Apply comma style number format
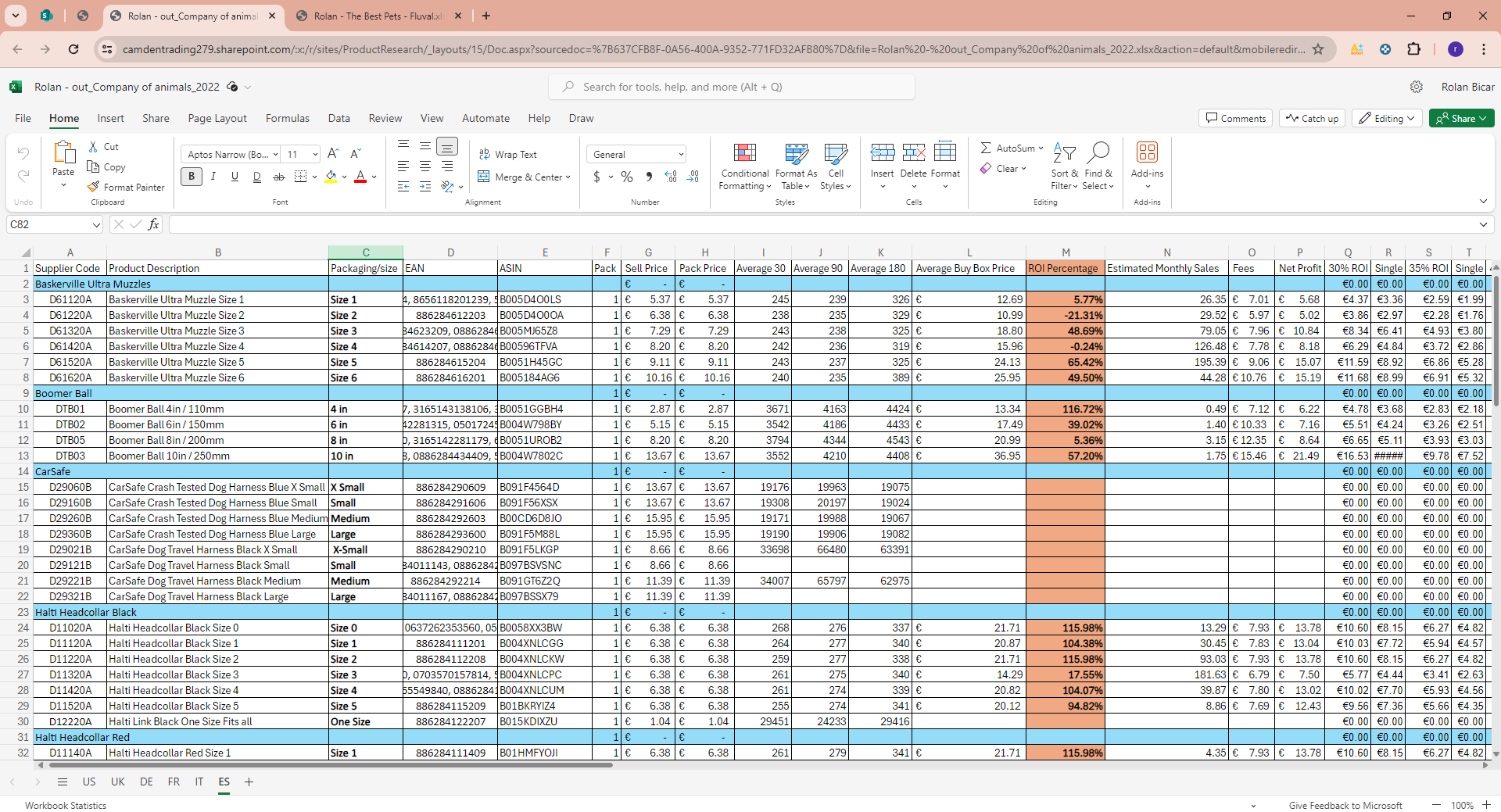Viewport: 1501px width, 812px height. (x=649, y=177)
